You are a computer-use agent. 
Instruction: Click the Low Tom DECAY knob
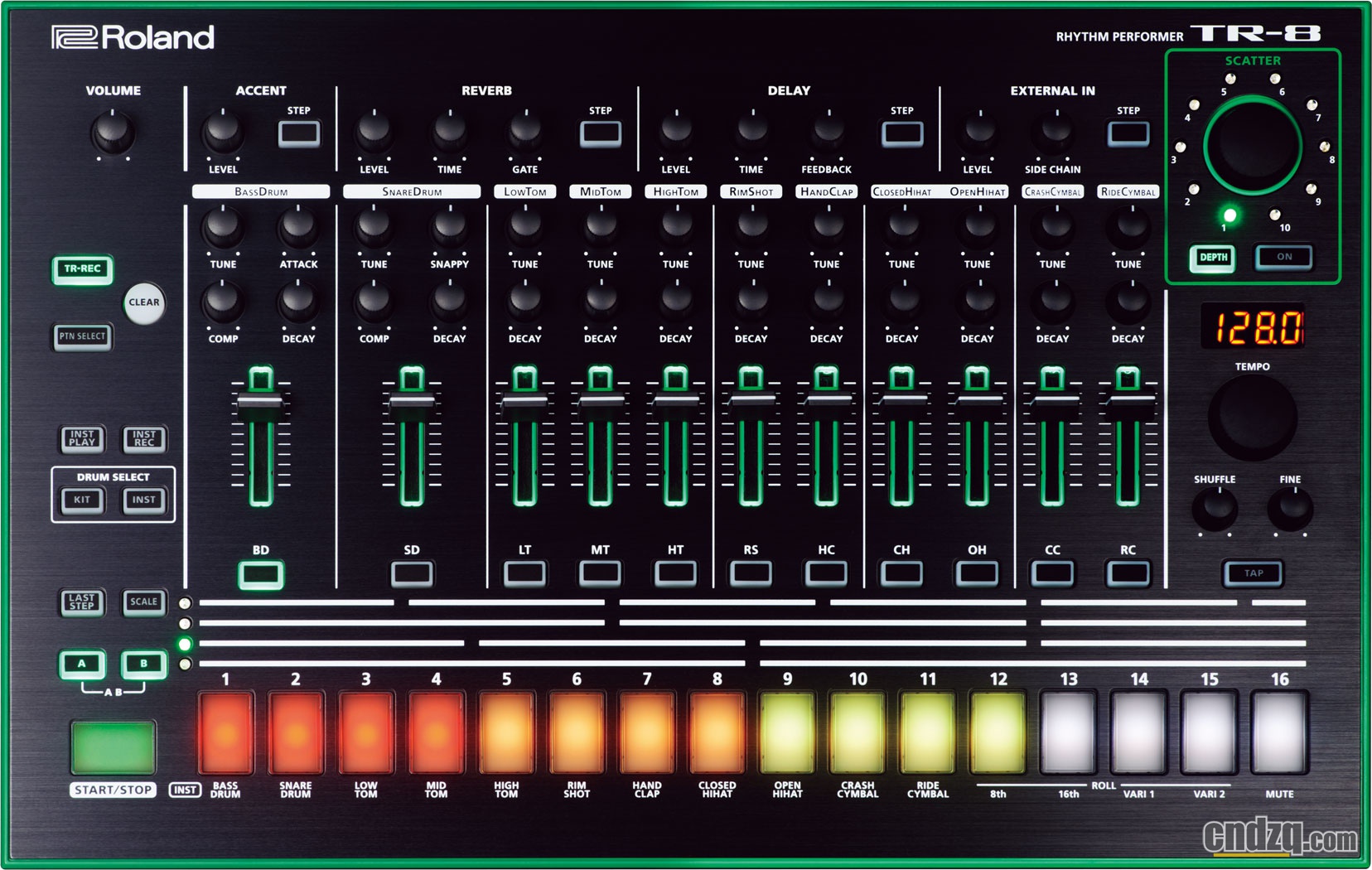click(x=524, y=302)
